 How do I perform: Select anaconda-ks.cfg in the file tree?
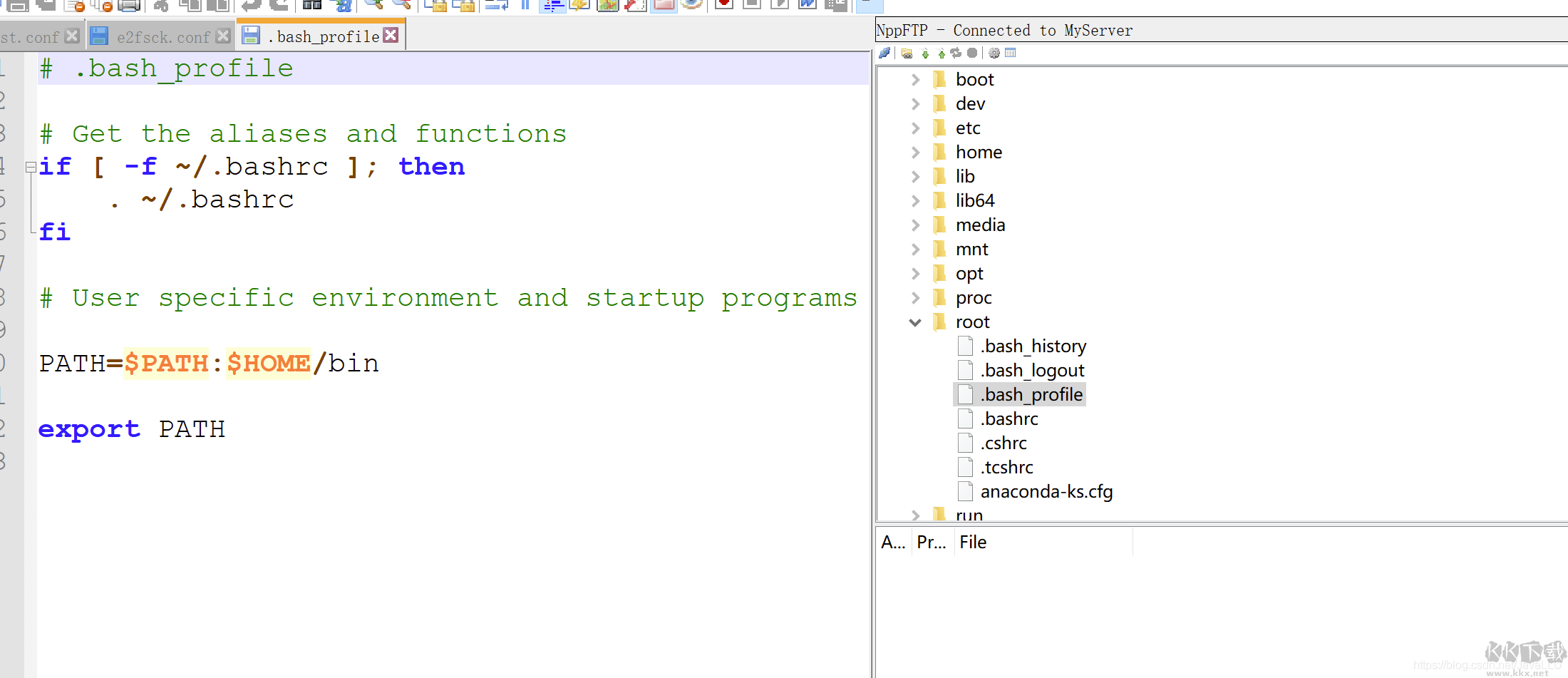pos(1046,492)
